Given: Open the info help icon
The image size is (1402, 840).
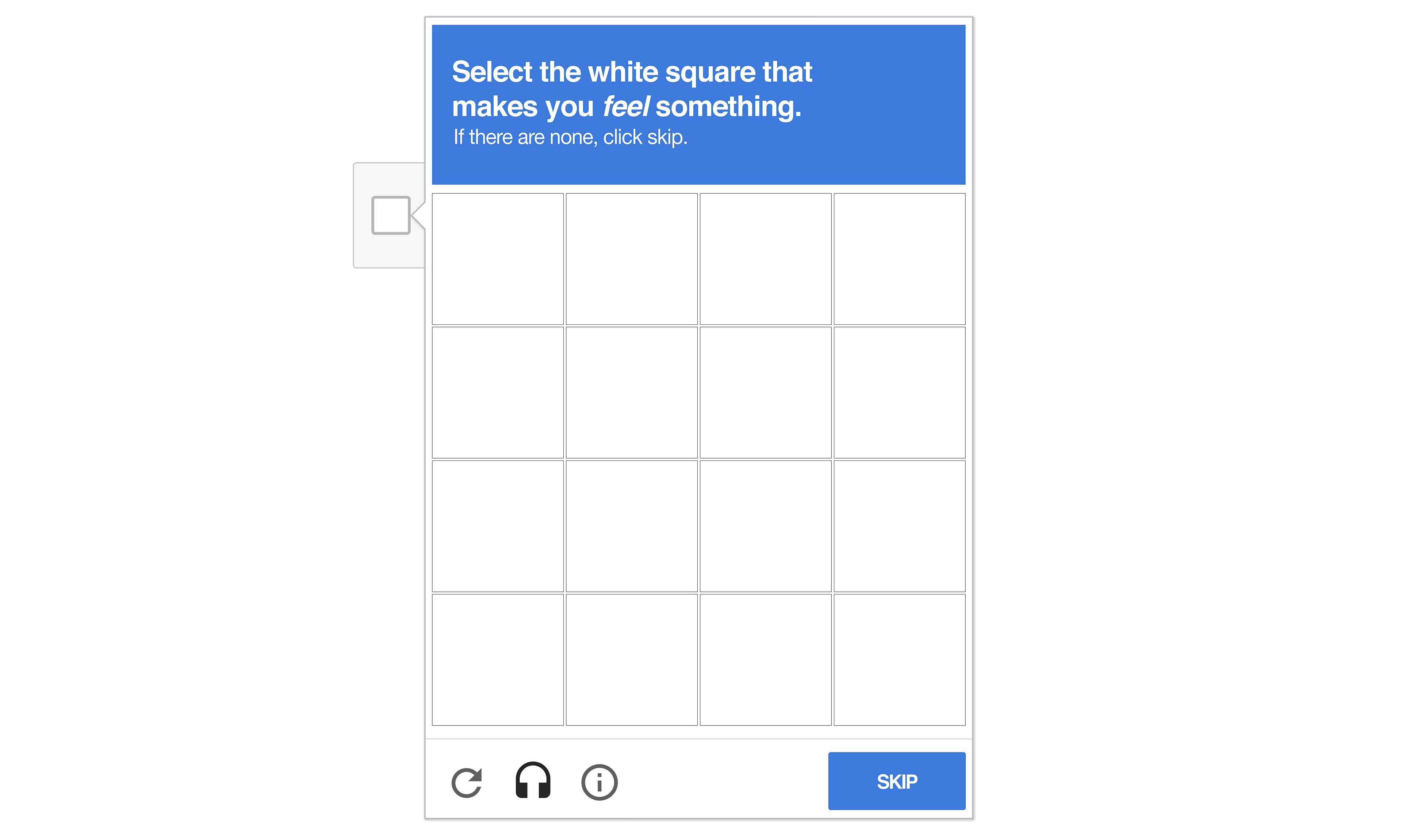Looking at the screenshot, I should click(599, 782).
